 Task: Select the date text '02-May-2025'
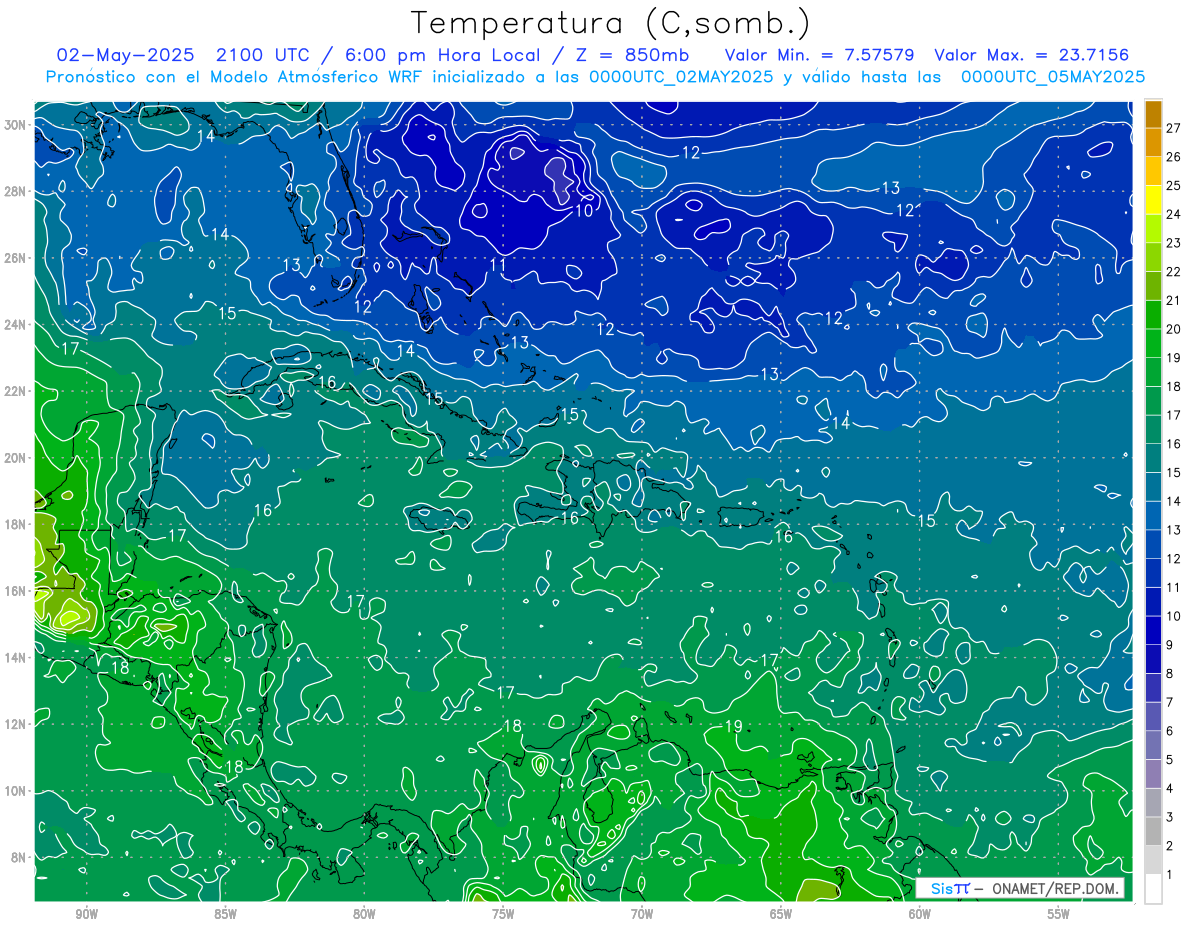pyautogui.click(x=126, y=55)
